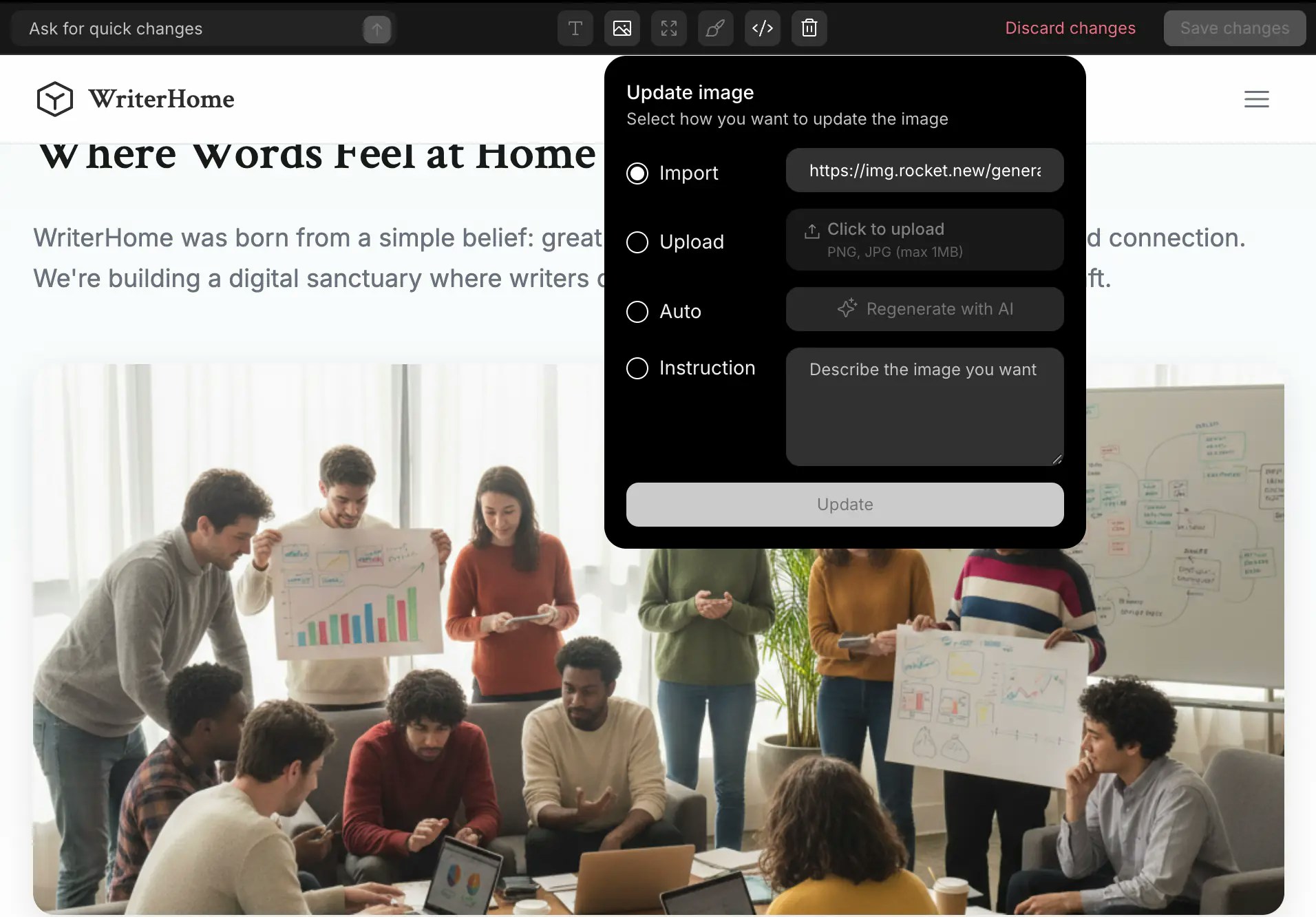Open the hamburger navigation menu
1316x917 pixels.
point(1256,98)
